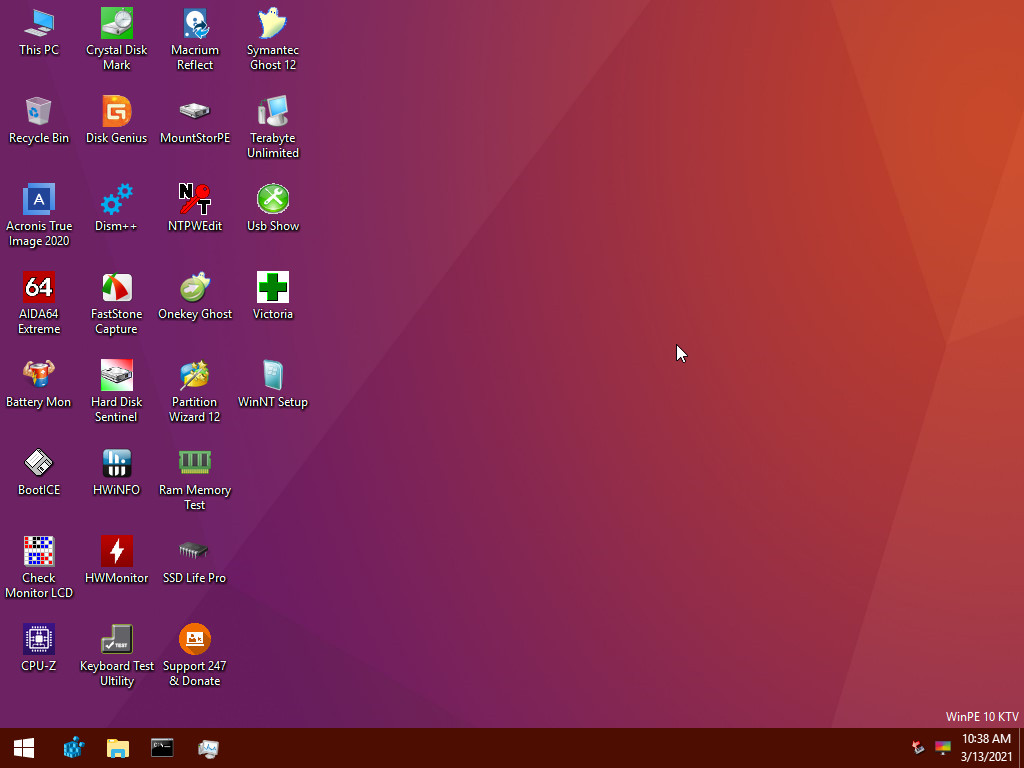This screenshot has width=1024, height=768.
Task: Click the Show Desktop strip
Action: point(1021,748)
